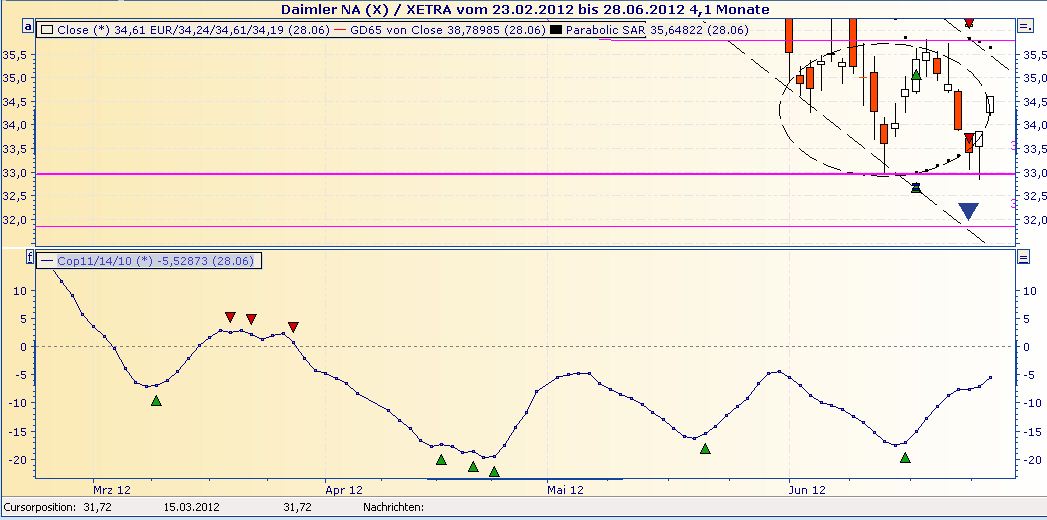Click the 15.03.2012 date in status bar
The width and height of the screenshot is (1047, 520).
191,508
